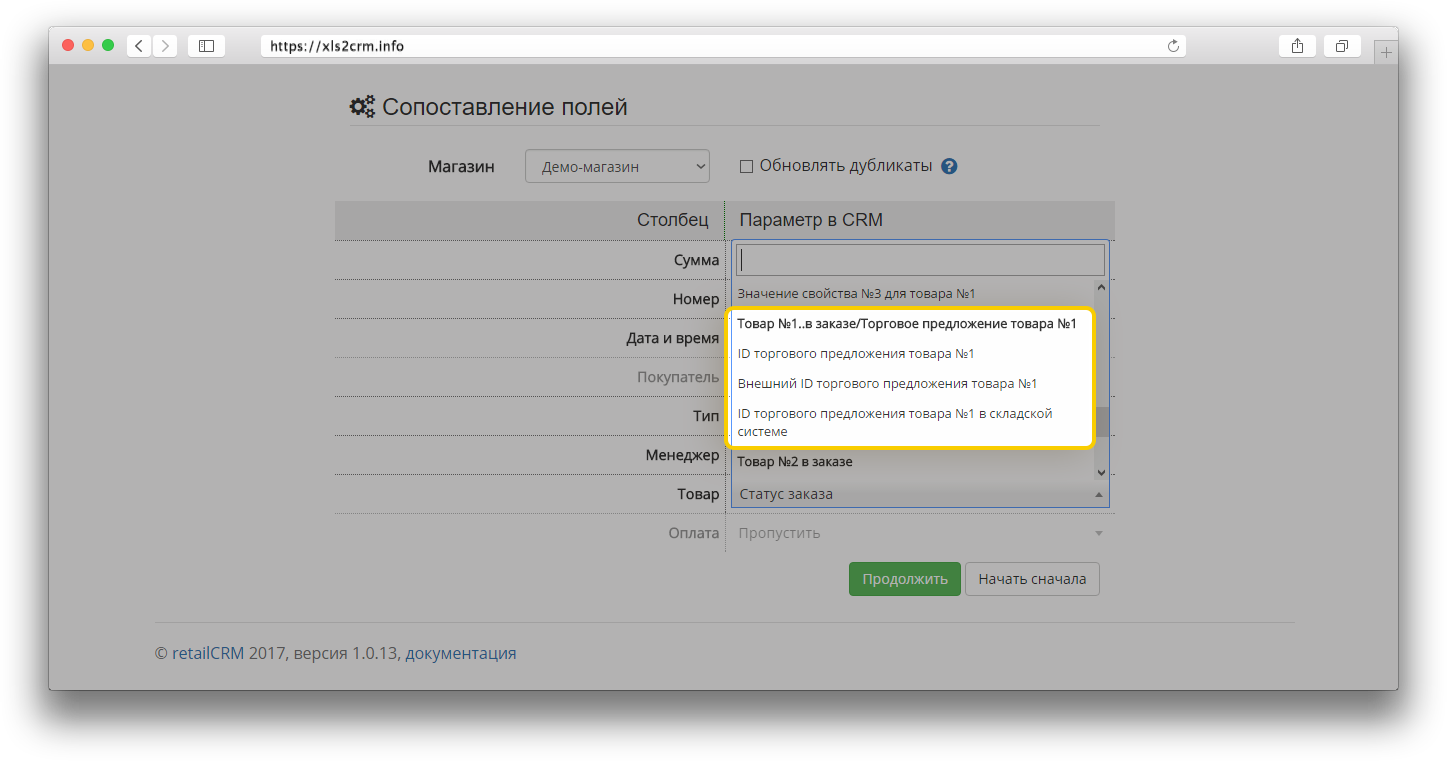This screenshot has height=761, width=1447.
Task: Reload the page with the refresh icon
Action: pyautogui.click(x=1173, y=46)
